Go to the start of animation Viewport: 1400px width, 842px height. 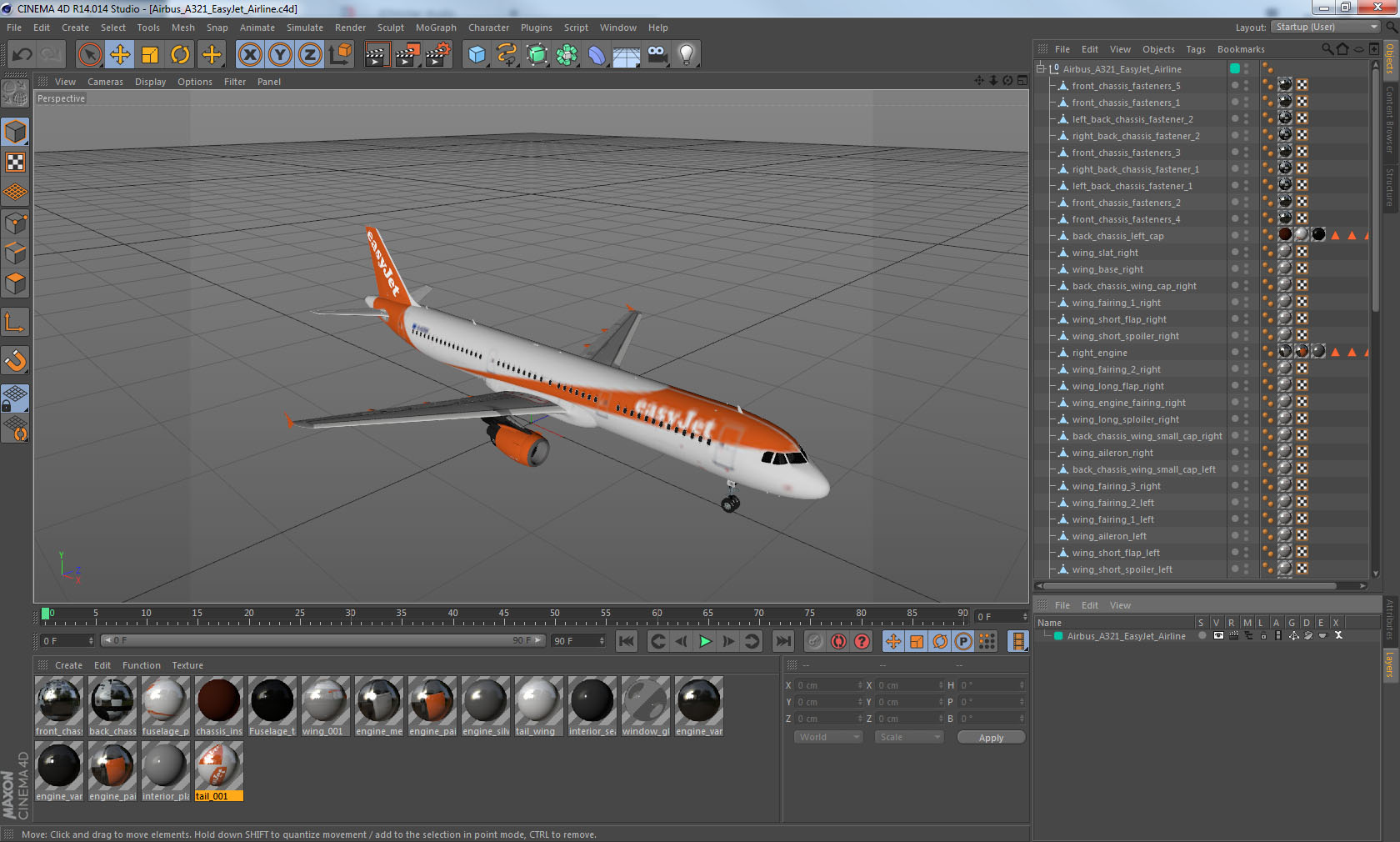[627, 641]
